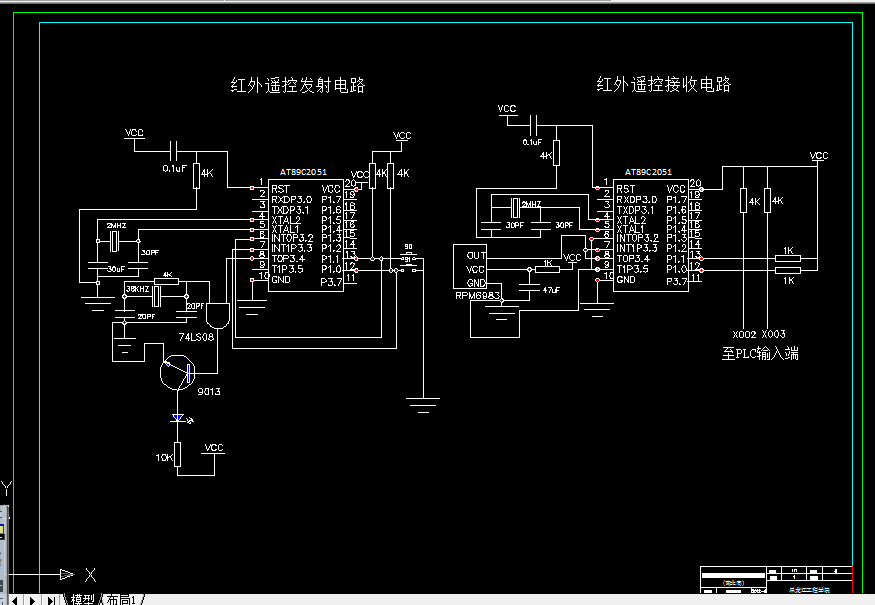The height and width of the screenshot is (605, 875).
Task: Select the RPM6983 receiver label
Action: pyautogui.click(x=478, y=295)
